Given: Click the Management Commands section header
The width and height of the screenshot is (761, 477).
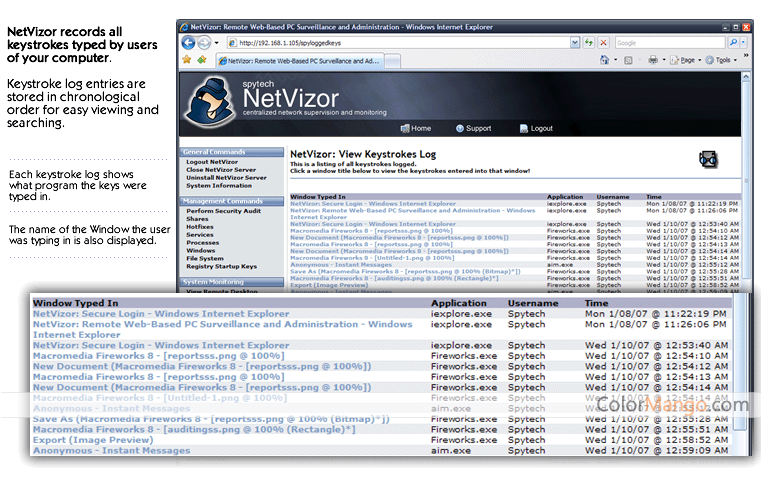Looking at the screenshot, I should click(x=232, y=201).
